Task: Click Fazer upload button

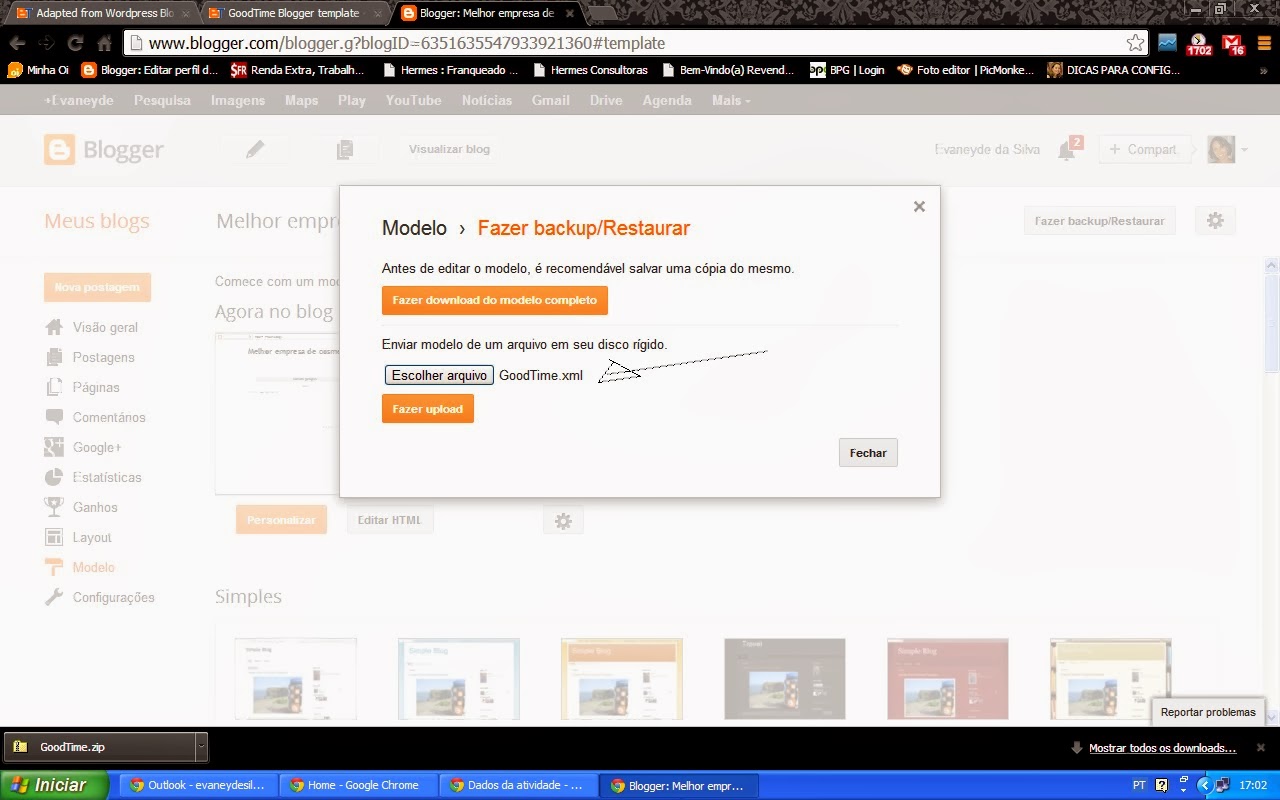Action: 427,409
